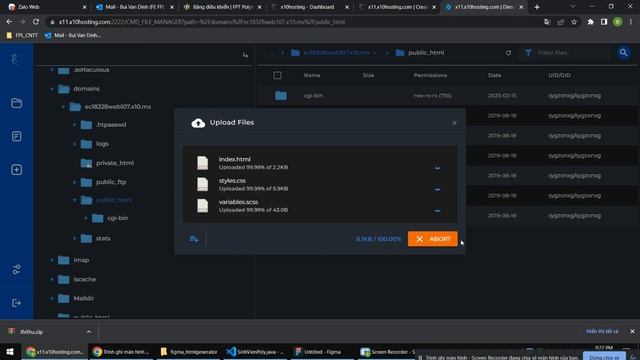Close the Upload Files dialog

tap(454, 123)
